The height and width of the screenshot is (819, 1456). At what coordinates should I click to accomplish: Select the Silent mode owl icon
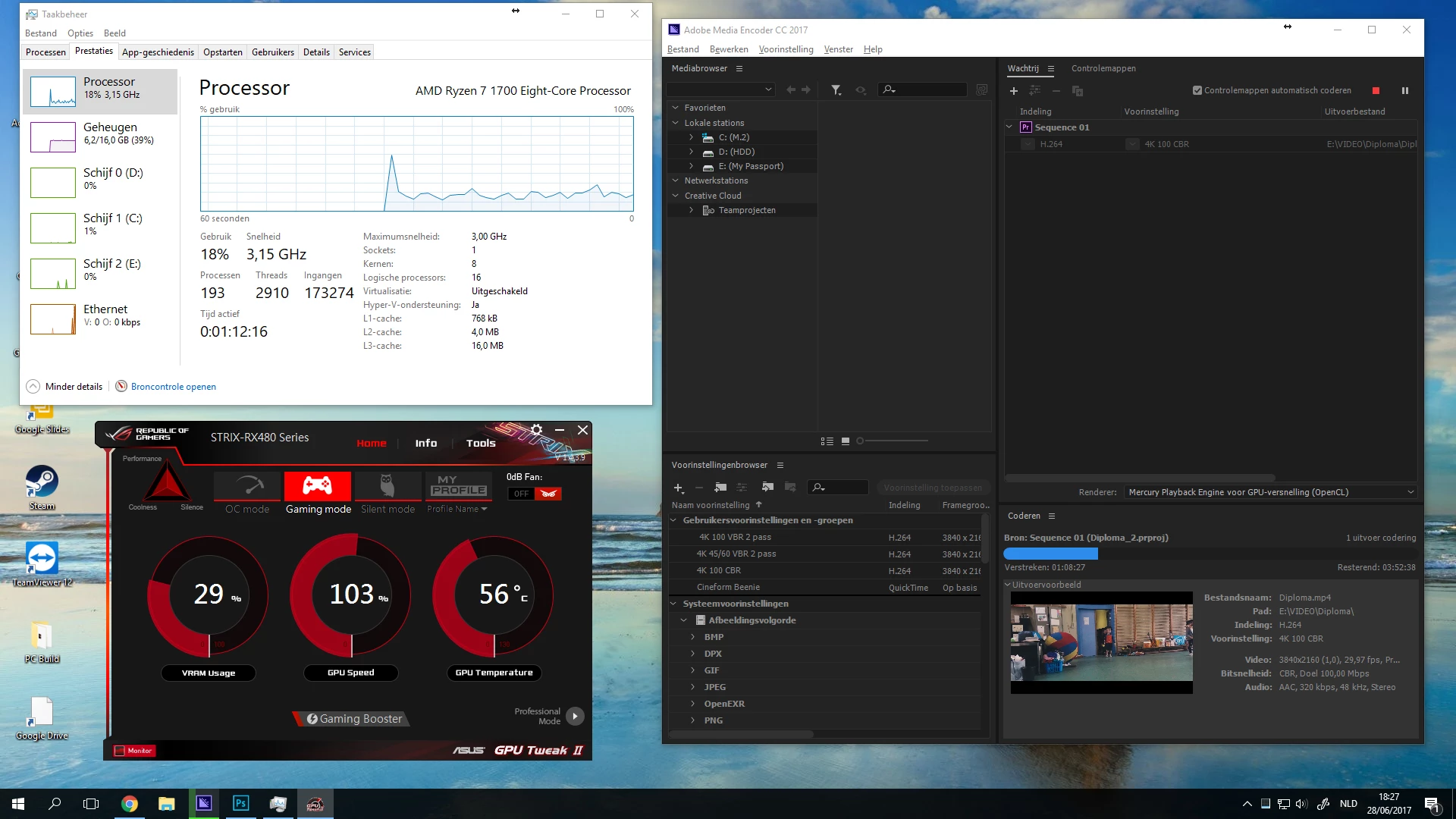[388, 487]
